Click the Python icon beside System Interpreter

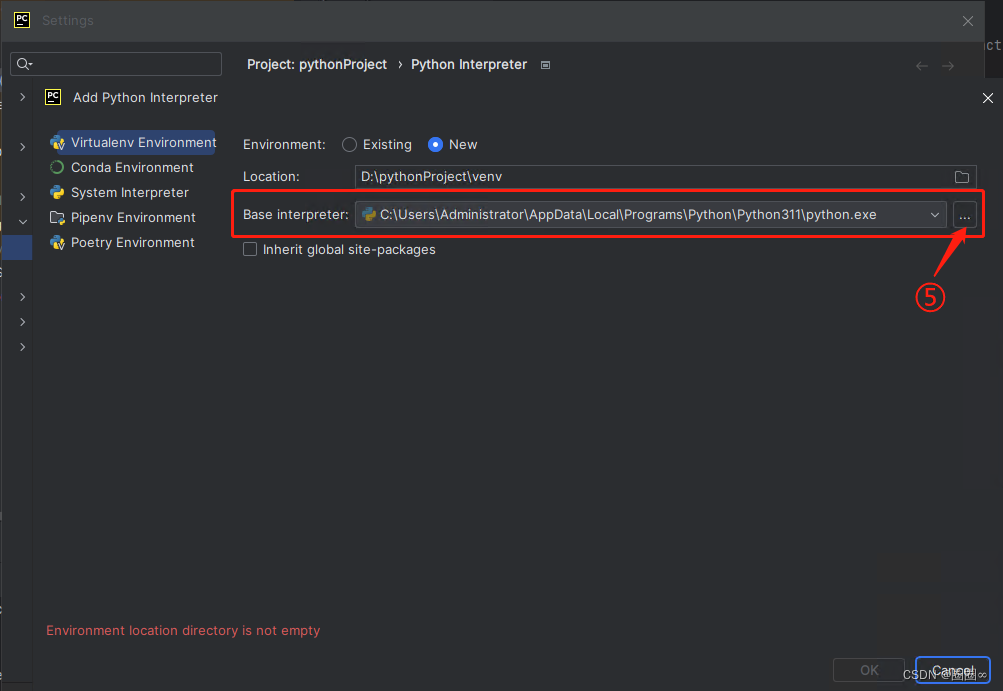(57, 193)
